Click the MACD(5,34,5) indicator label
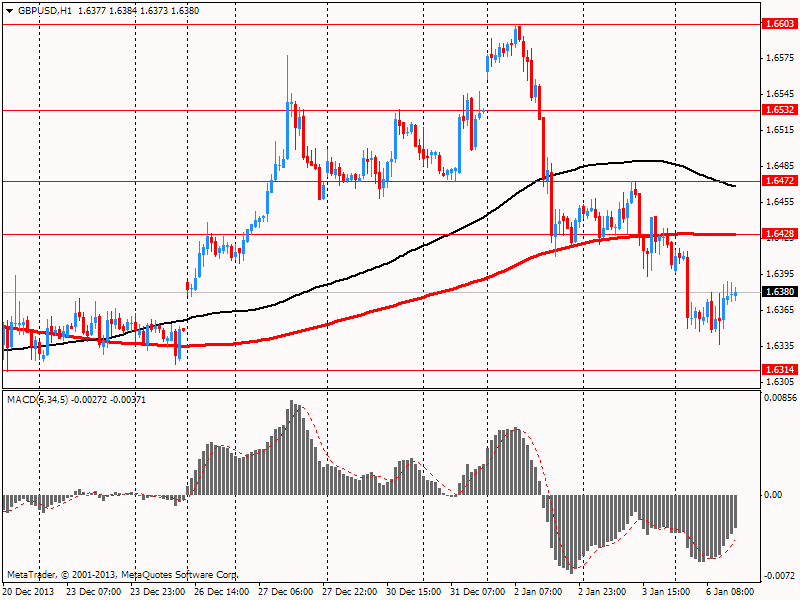 click(x=37, y=399)
